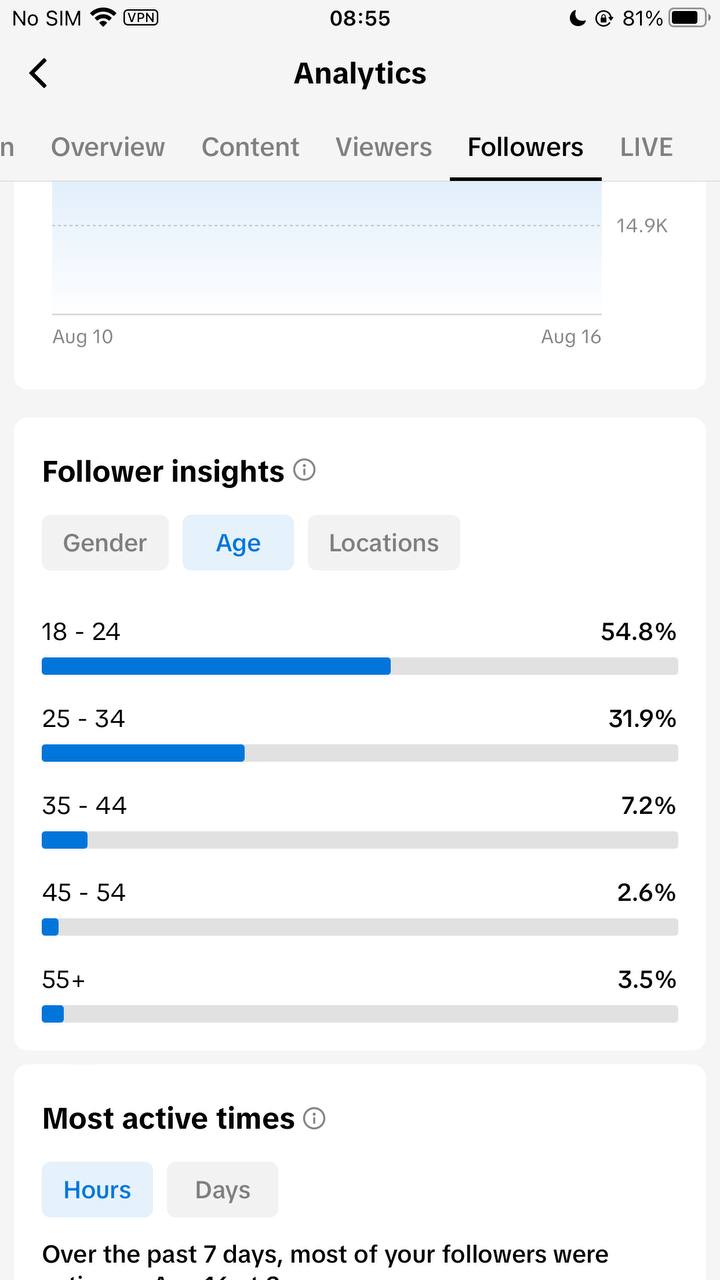
Task: Switch to the LIVE tab
Action: (x=646, y=147)
